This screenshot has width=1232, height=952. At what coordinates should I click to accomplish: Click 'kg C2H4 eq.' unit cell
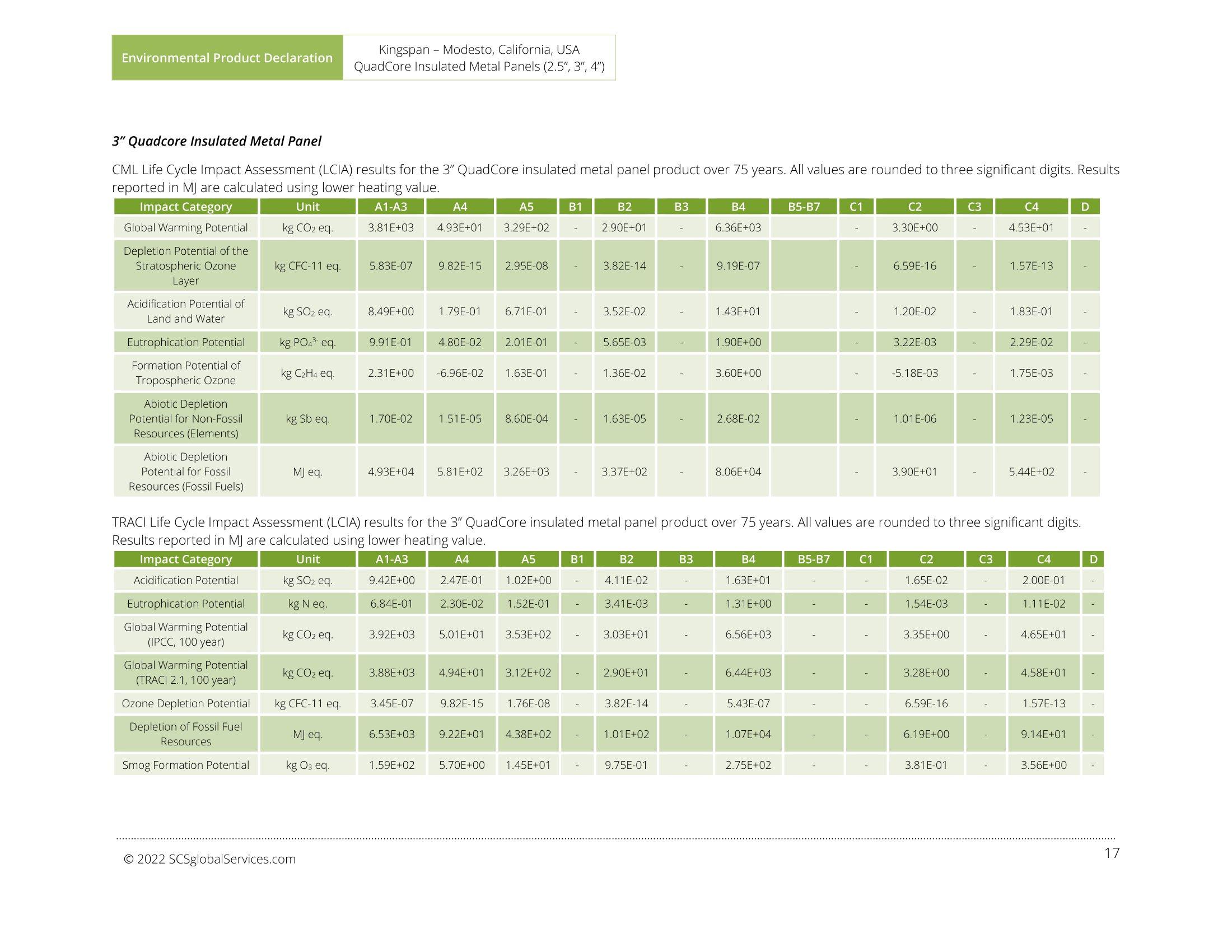pos(307,373)
